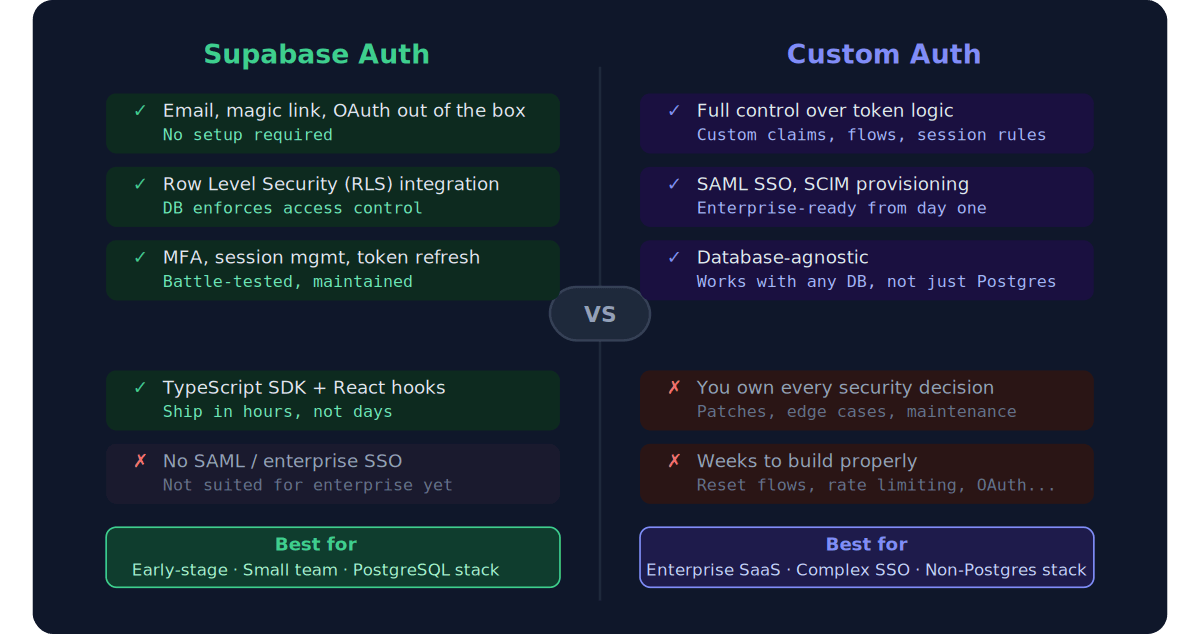
Task: Click the checkmark beside Email, magic link, OAuth
Action: [140, 111]
